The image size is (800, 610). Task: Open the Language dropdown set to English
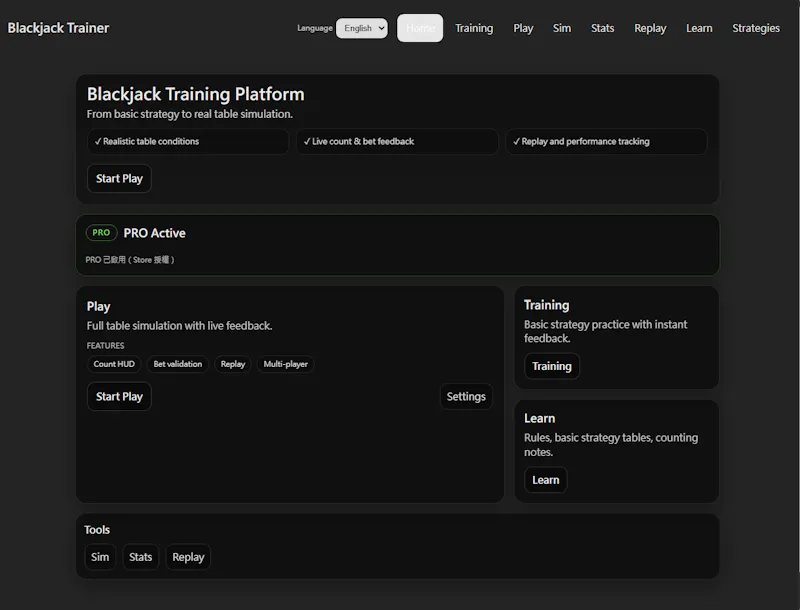click(x=362, y=28)
